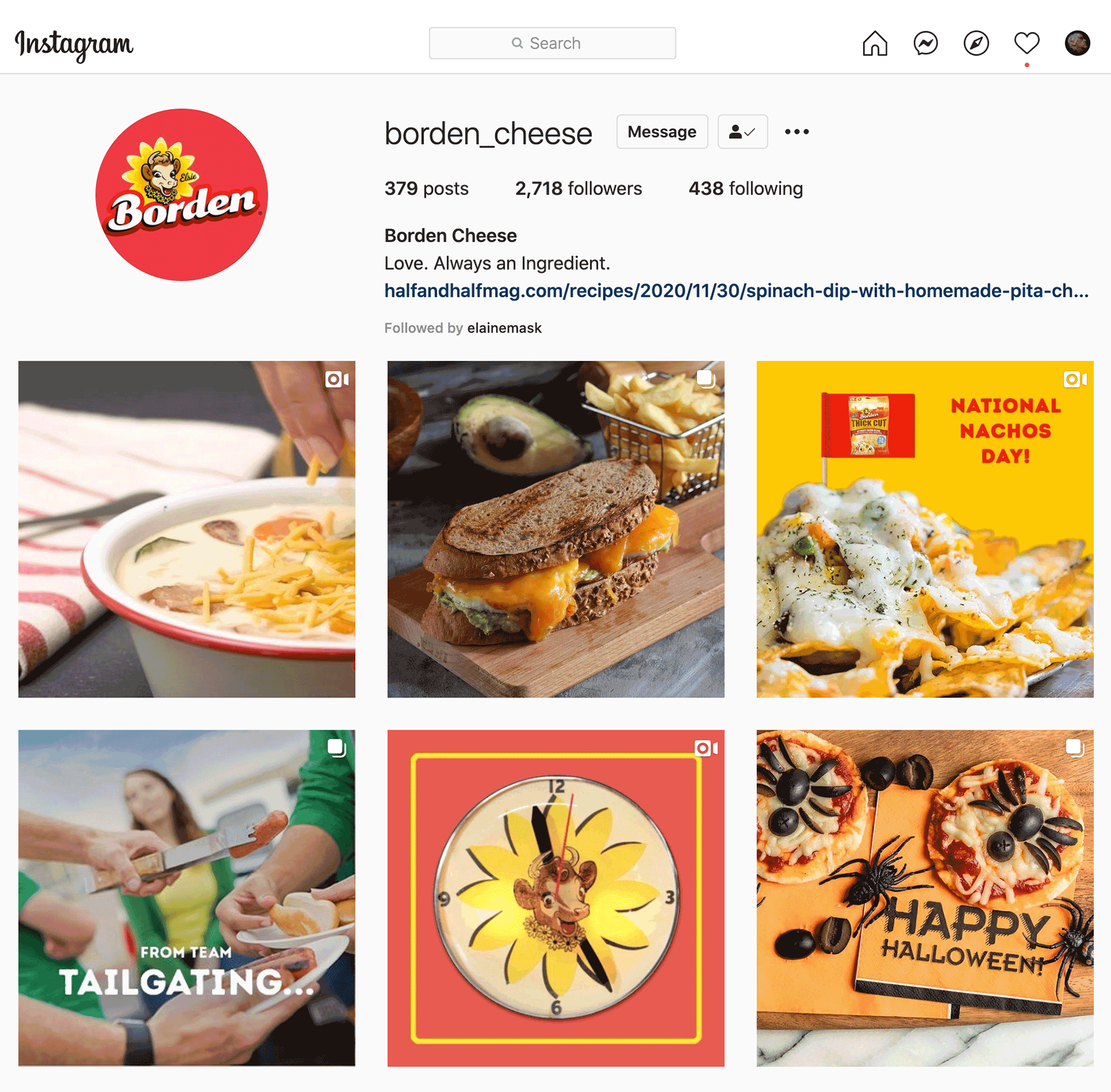Viewport: 1111px width, 1092px height.
Task: Send a Message to borden_cheese
Action: tap(662, 132)
